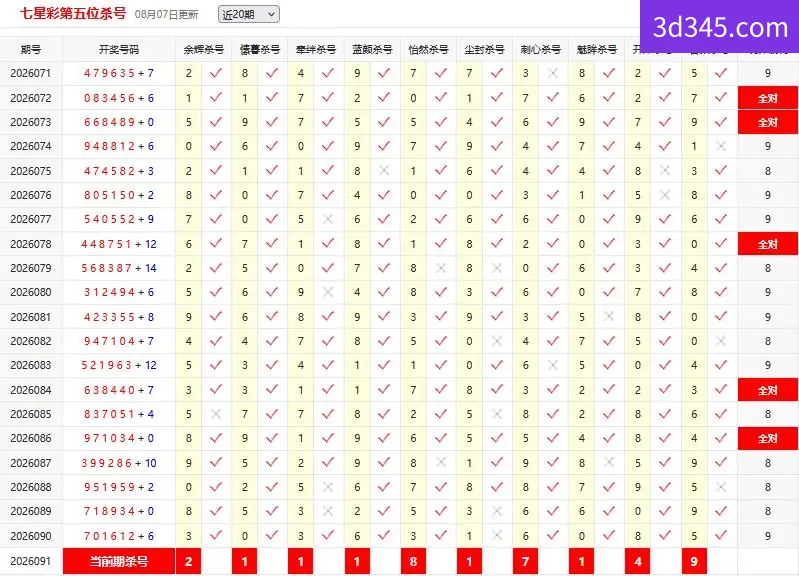Click the 3d345.com purple banner
The width and height of the screenshot is (799, 576).
click(x=720, y=27)
